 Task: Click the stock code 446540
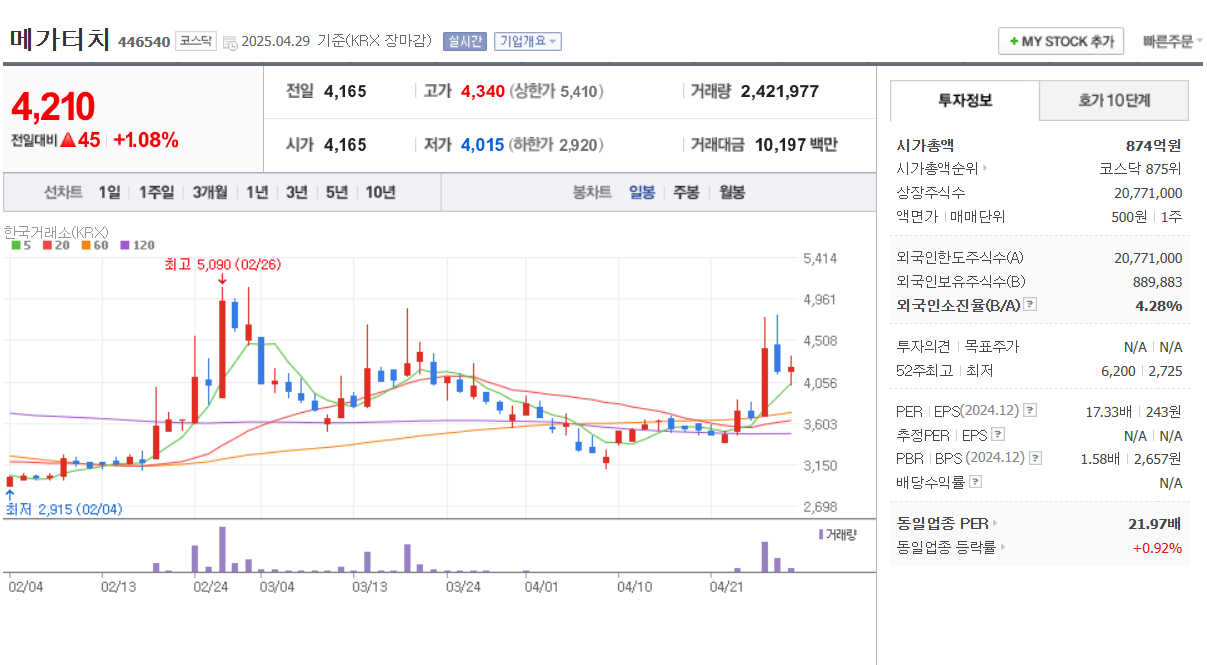point(144,42)
